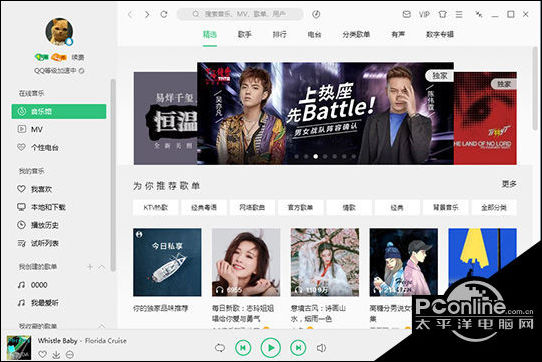This screenshot has width=542, height=362.
Task: Open the 意境古风 playlist cover
Action: point(325,262)
